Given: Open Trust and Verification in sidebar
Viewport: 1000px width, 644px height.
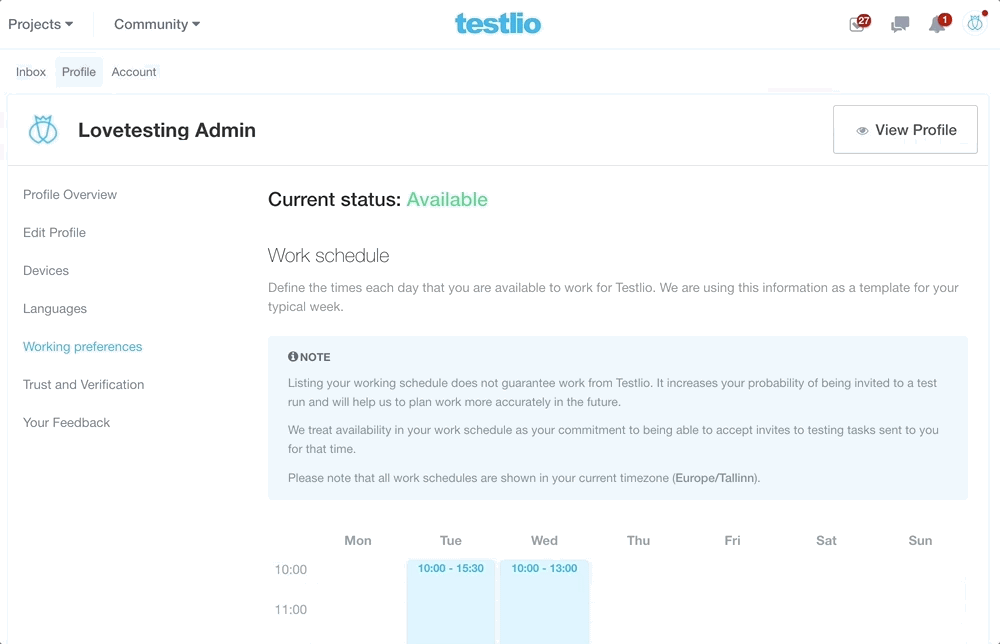Looking at the screenshot, I should tap(84, 384).
